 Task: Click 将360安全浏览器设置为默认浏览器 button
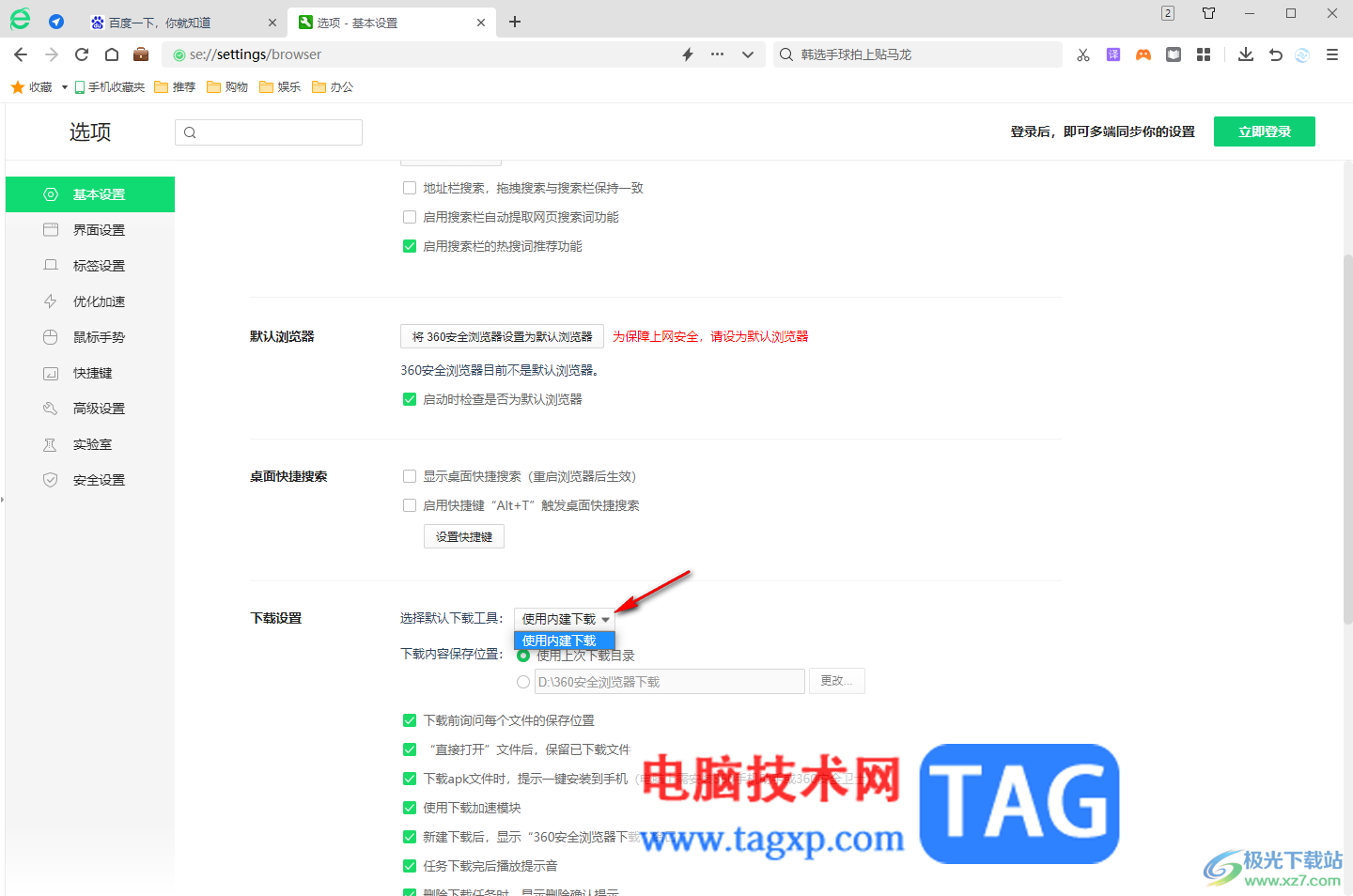tap(502, 336)
